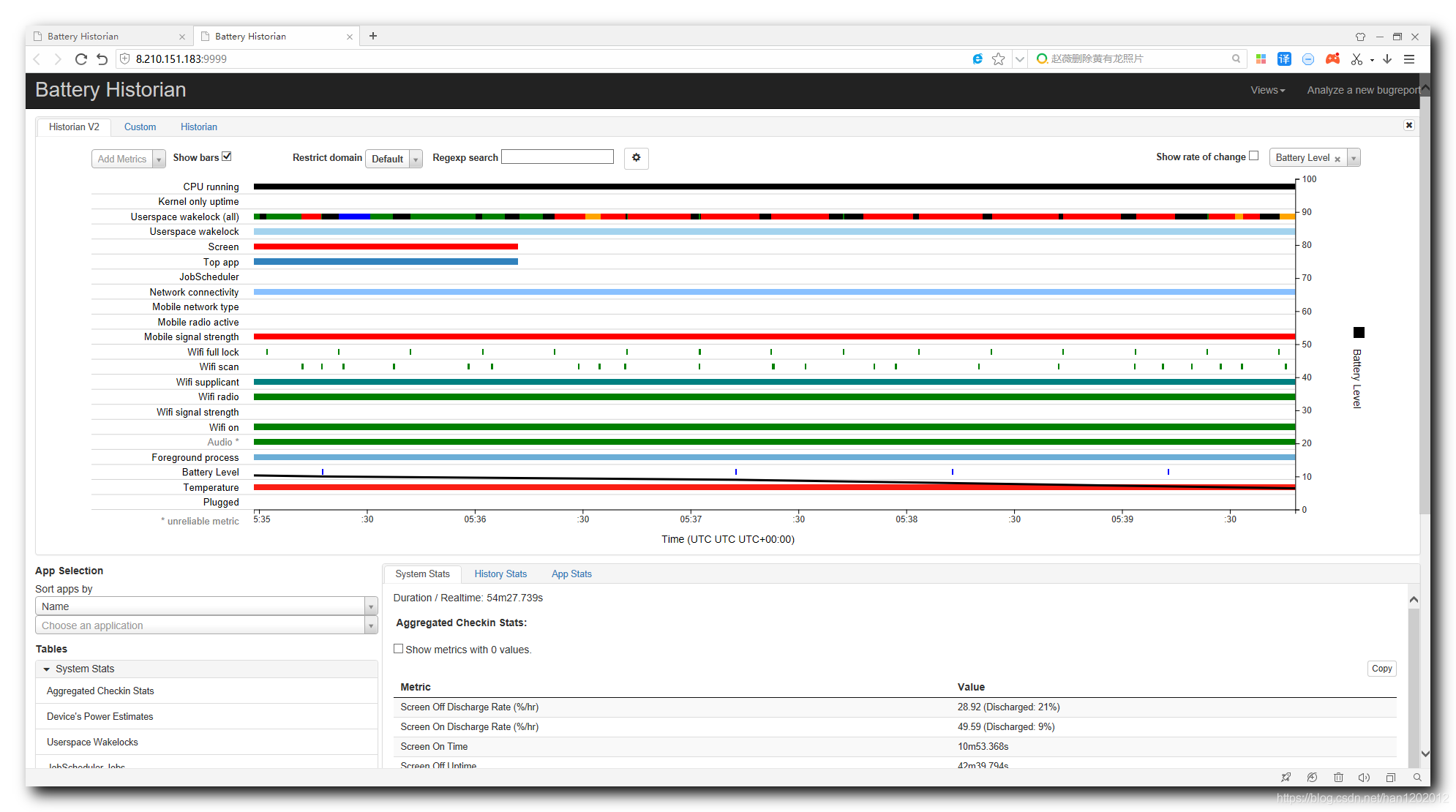Image resolution: width=1456 pixels, height=812 pixels.
Task: Click the circled-plus icon in status bar
Action: click(1312, 778)
